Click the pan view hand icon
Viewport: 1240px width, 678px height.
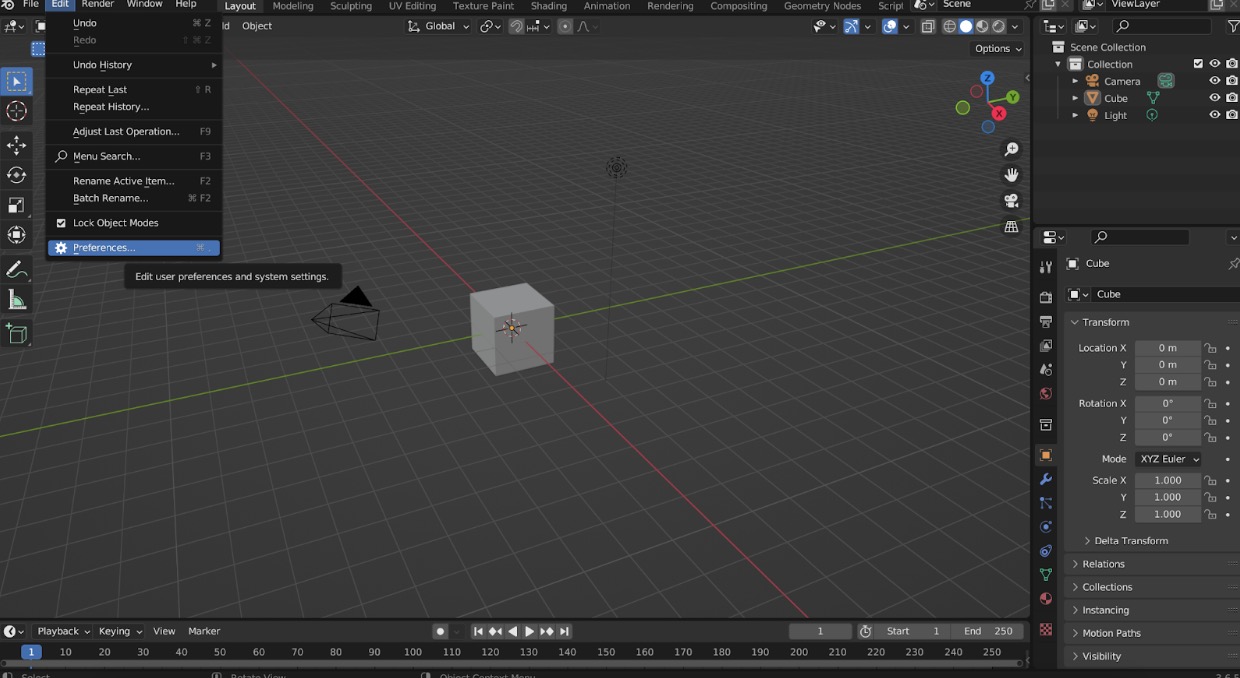(x=1011, y=175)
